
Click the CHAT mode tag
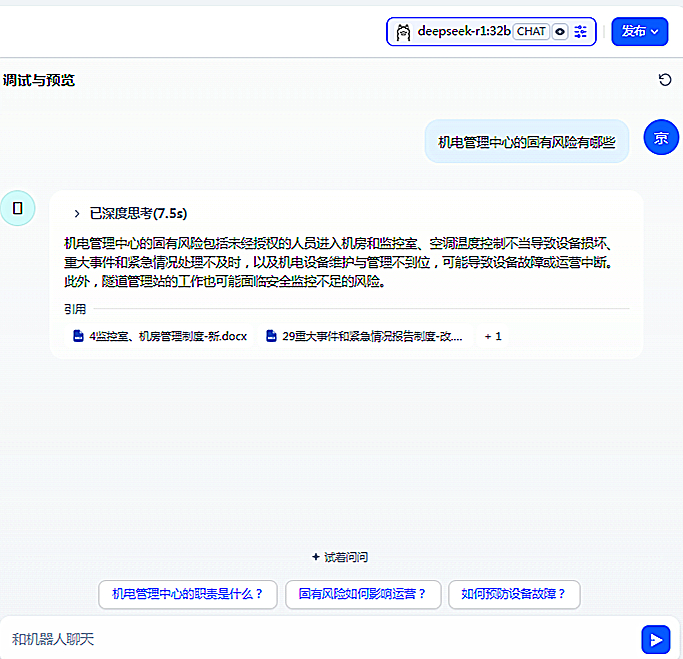tap(531, 32)
